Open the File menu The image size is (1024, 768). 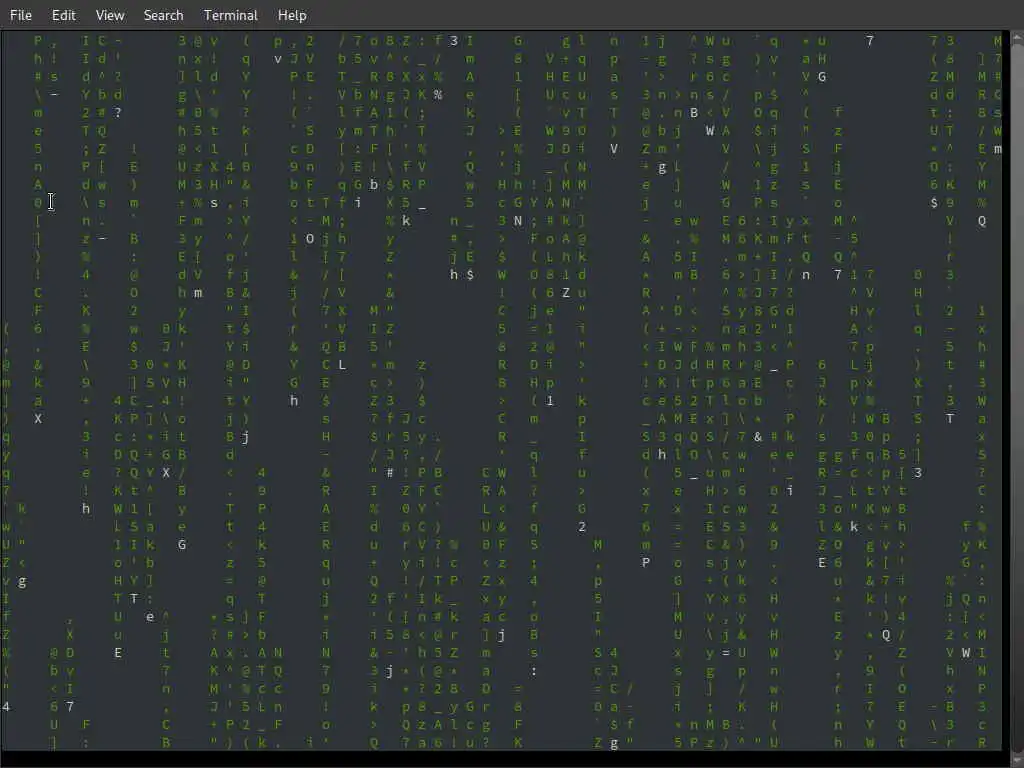(21, 15)
